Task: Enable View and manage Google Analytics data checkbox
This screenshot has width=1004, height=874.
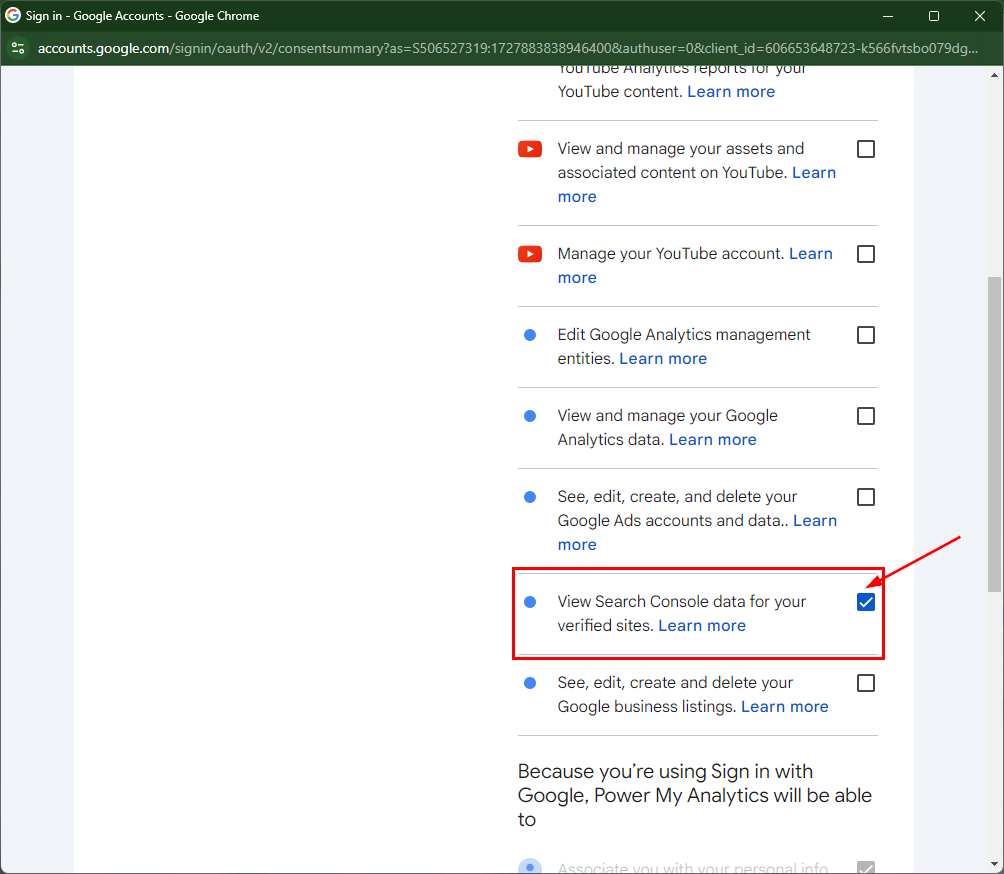Action: pyautogui.click(x=866, y=416)
